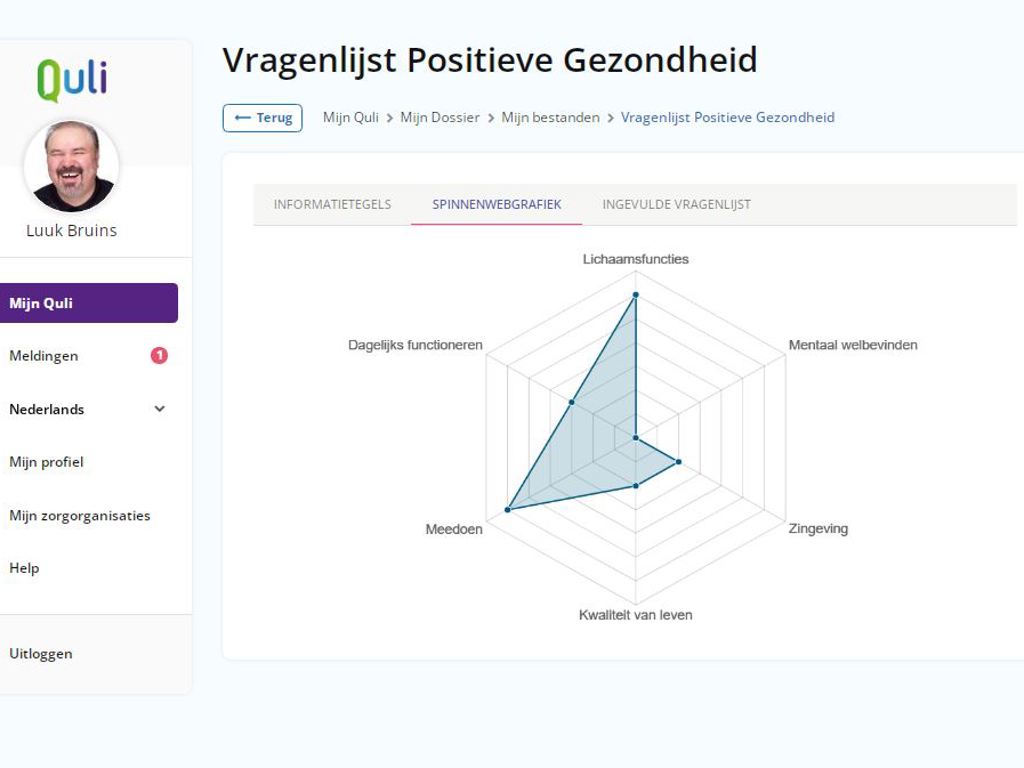The height and width of the screenshot is (768, 1024).
Task: Click the Lichaamsfuncties data point on the chart
Action: click(635, 295)
